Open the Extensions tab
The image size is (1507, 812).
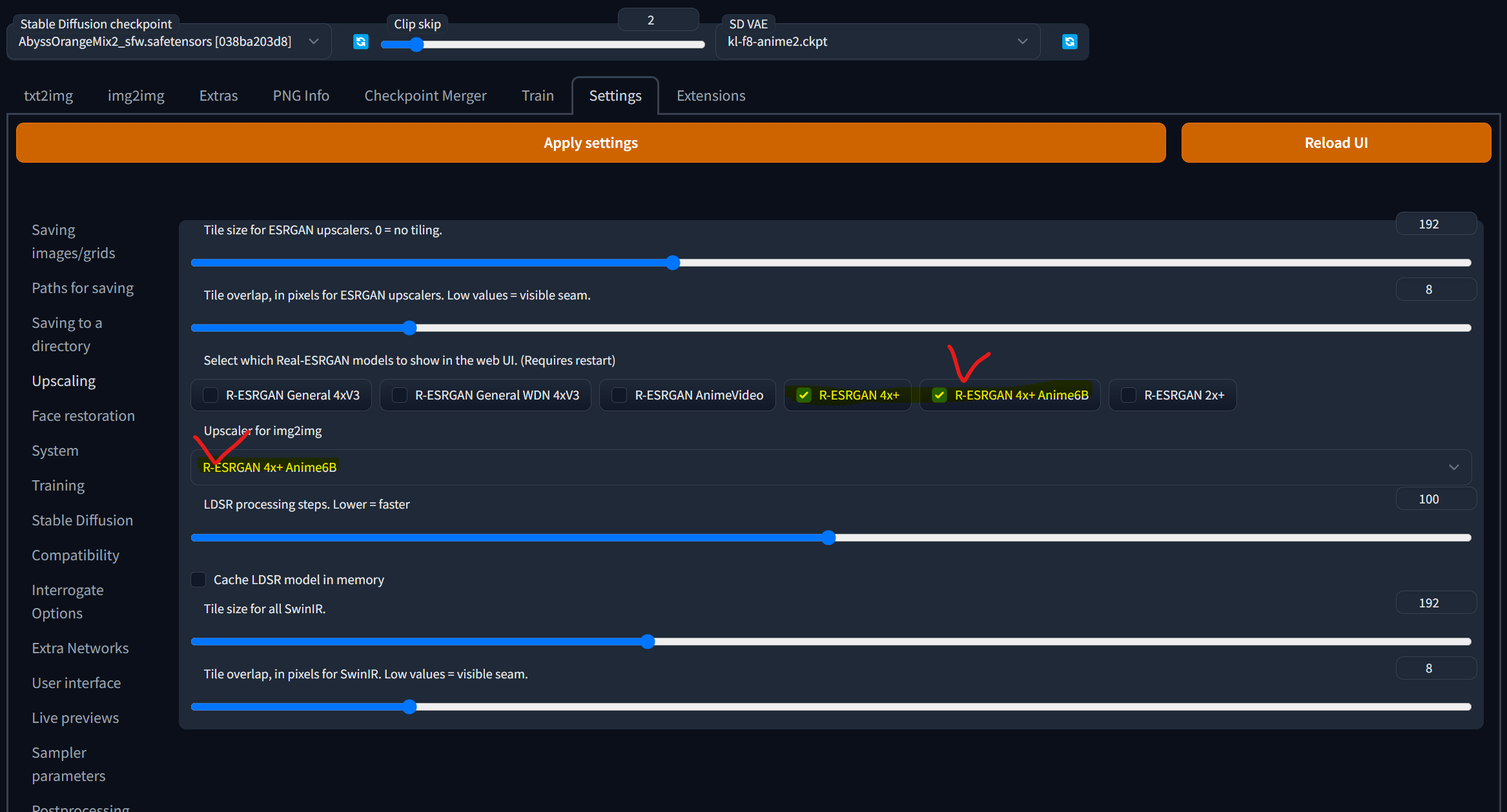(x=711, y=96)
